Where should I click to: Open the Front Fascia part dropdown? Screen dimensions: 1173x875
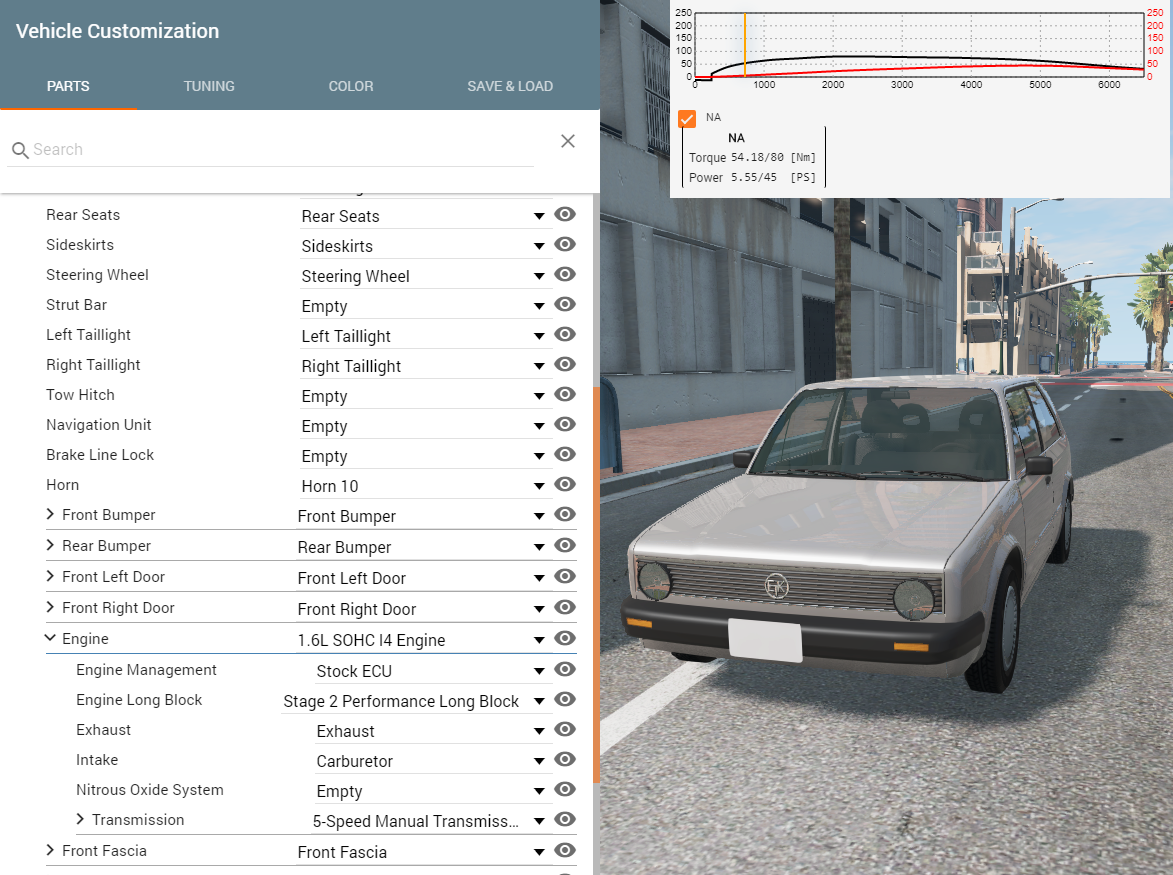[x=422, y=852]
